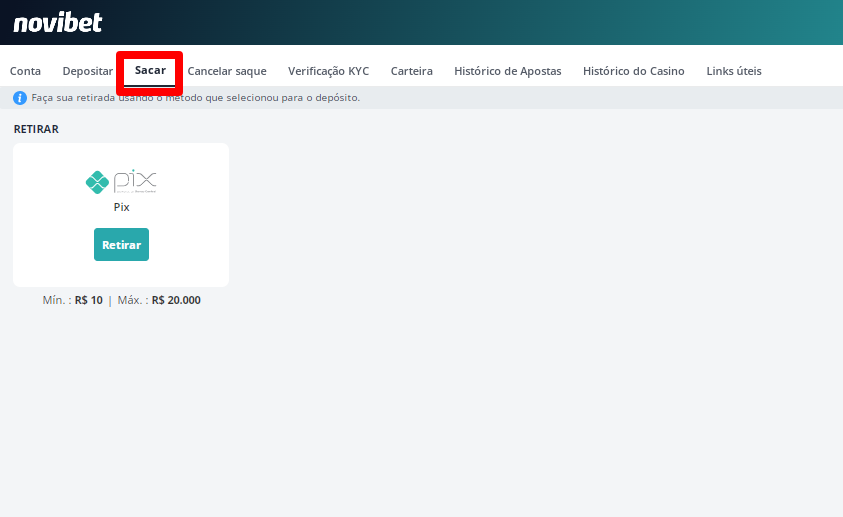This screenshot has height=517, width=843.
Task: Click the blue info icon in the notice bar
Action: tap(19, 98)
